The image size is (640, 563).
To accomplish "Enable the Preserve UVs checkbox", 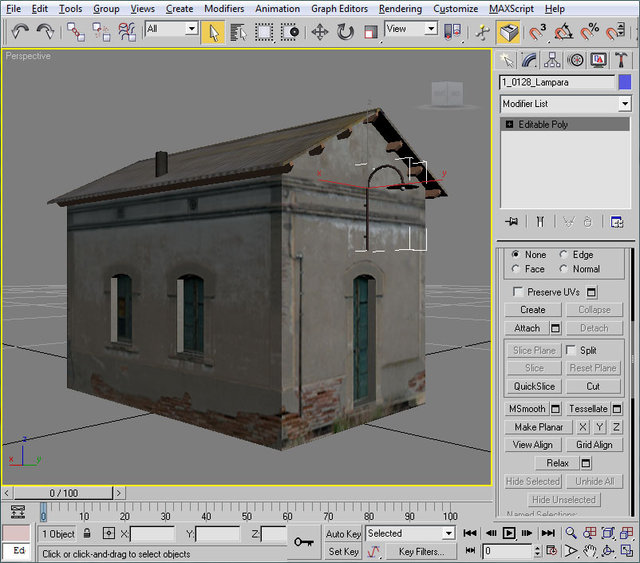I will point(517,292).
